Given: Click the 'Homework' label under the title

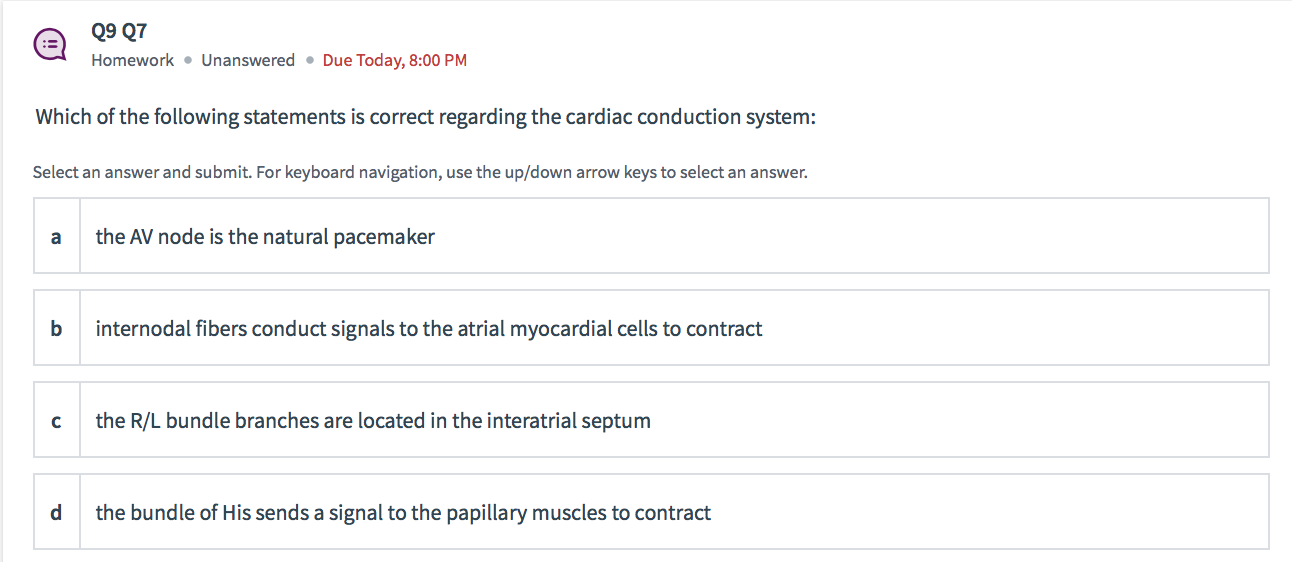Looking at the screenshot, I should pos(132,60).
